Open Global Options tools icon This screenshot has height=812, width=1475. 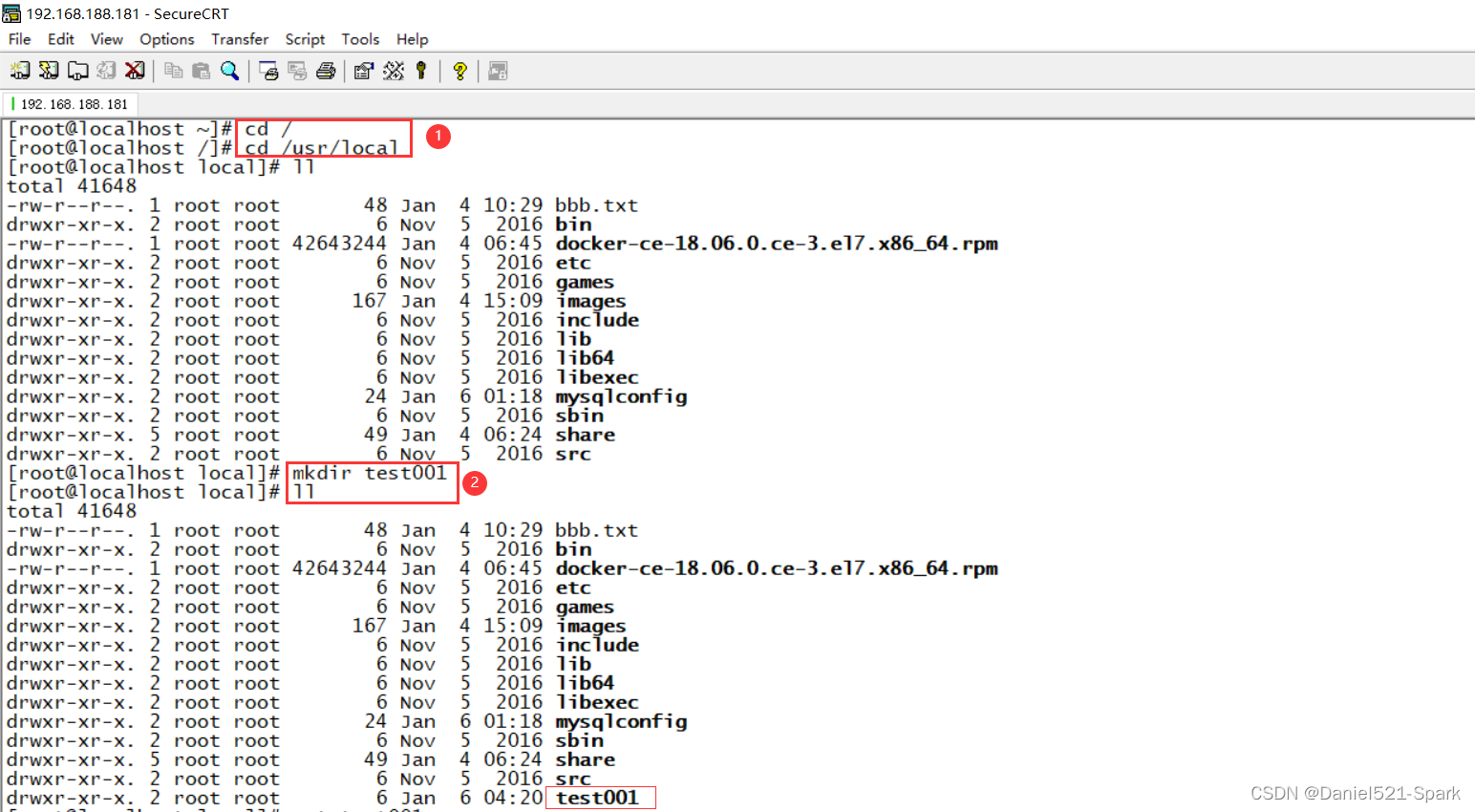pyautogui.click(x=393, y=71)
